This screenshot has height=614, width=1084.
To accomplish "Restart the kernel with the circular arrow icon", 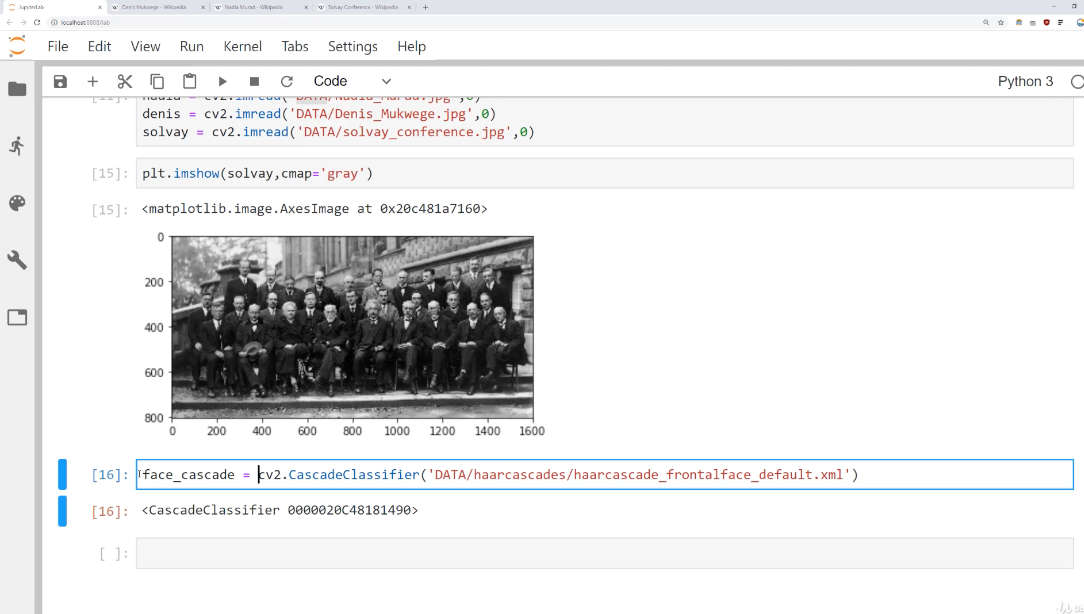I will pos(286,82).
